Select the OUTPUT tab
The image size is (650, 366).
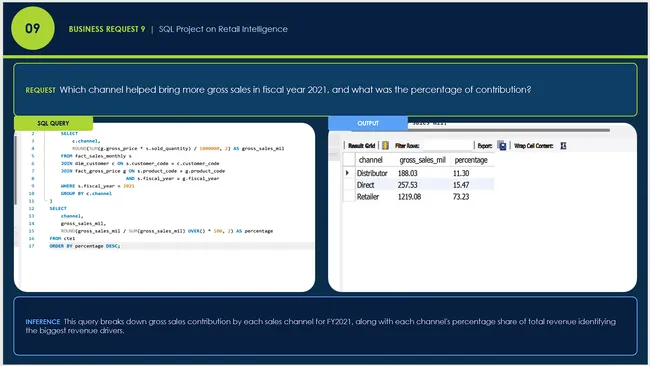368,123
